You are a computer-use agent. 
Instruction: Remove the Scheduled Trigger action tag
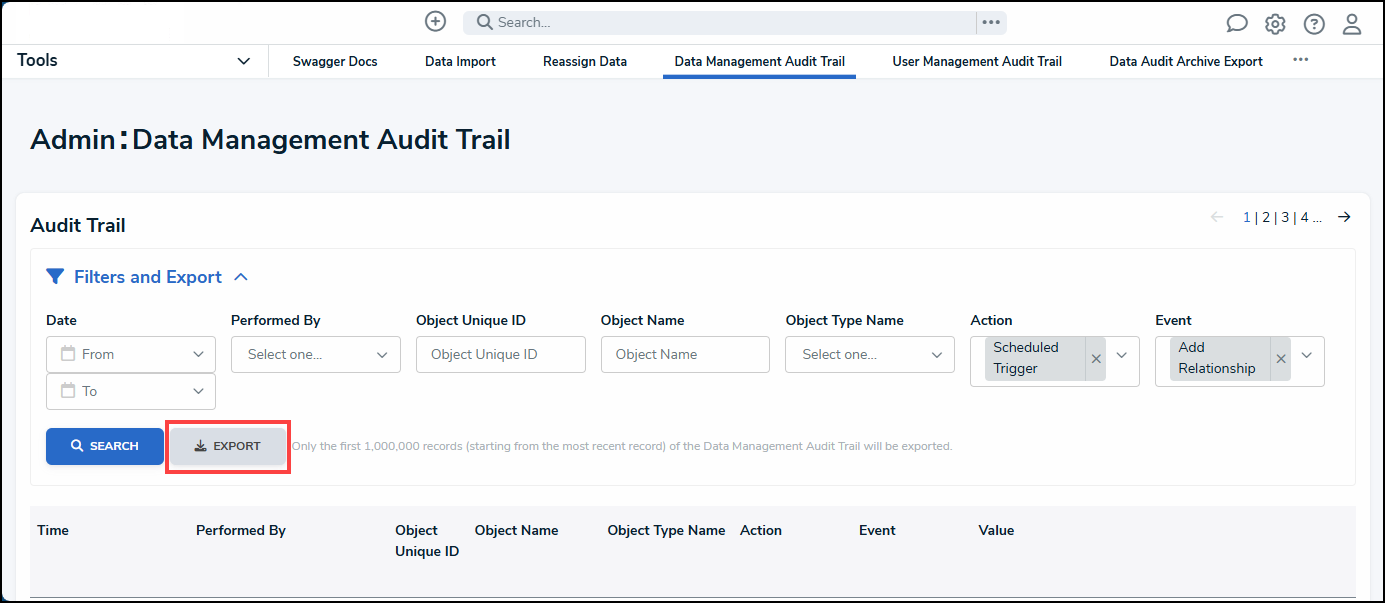point(1096,359)
